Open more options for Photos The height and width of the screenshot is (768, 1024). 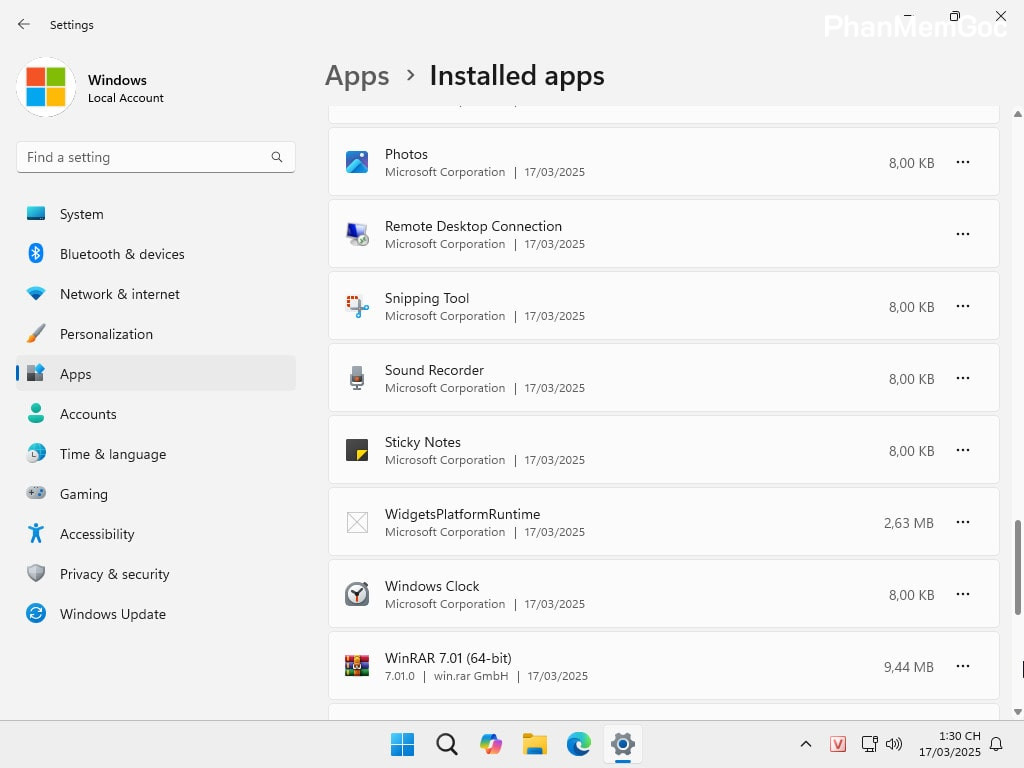pos(962,162)
